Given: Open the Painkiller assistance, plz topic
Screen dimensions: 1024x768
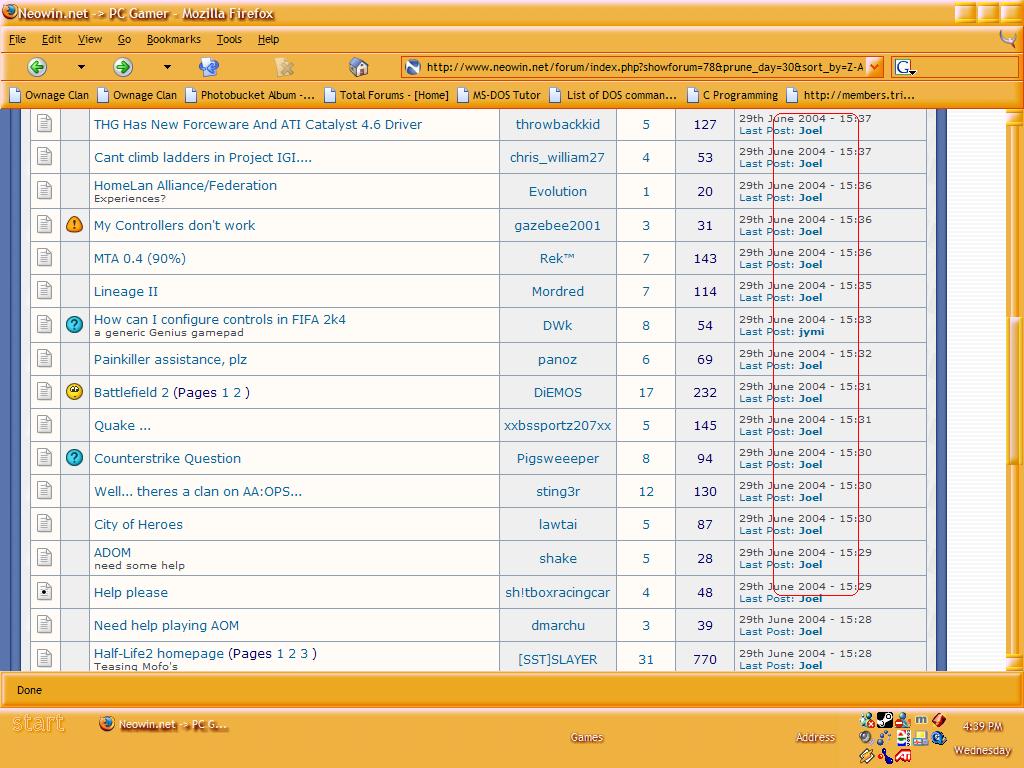Looking at the screenshot, I should (x=170, y=359).
